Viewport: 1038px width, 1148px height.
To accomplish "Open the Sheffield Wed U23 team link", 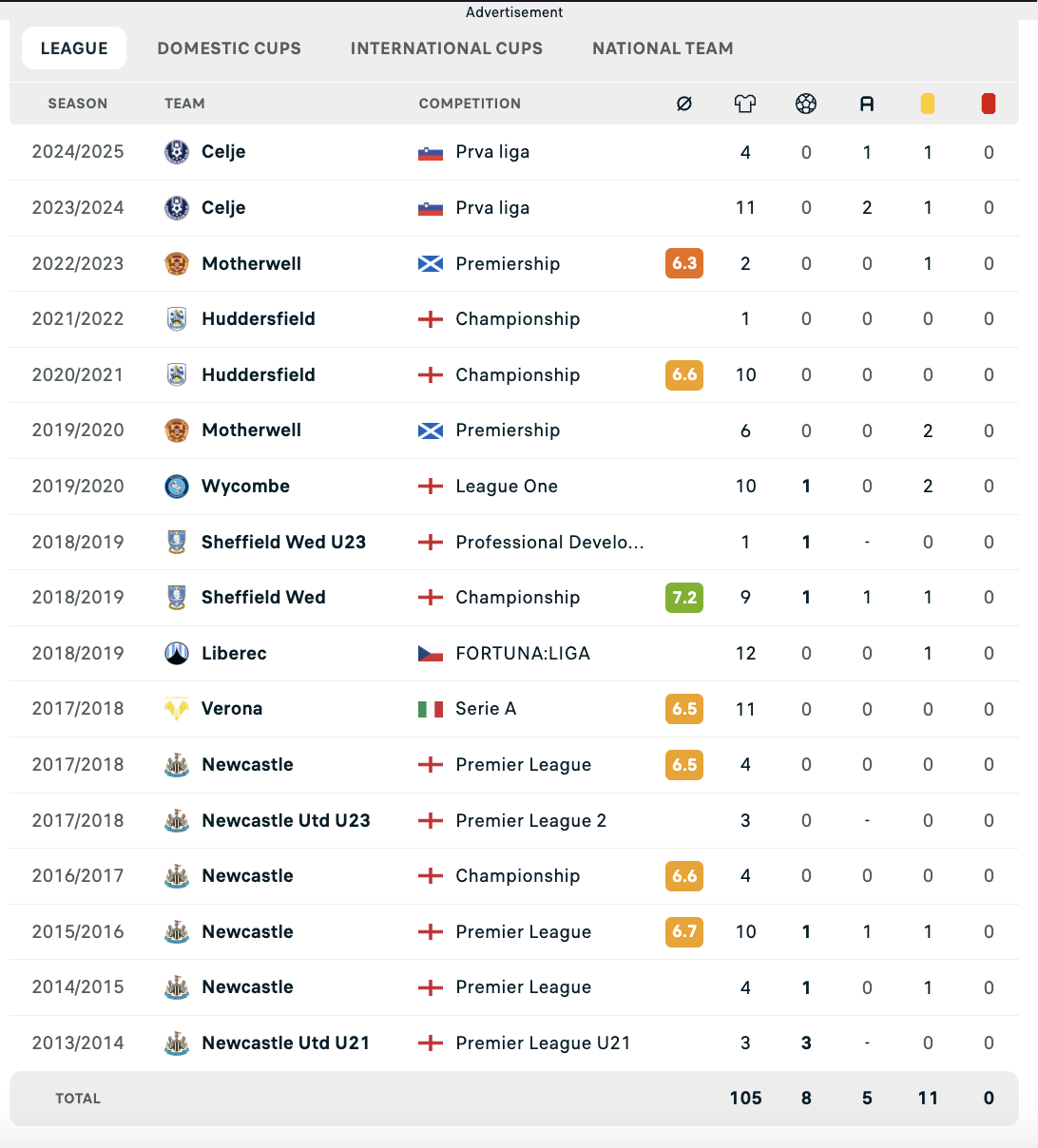I will click(x=283, y=542).
